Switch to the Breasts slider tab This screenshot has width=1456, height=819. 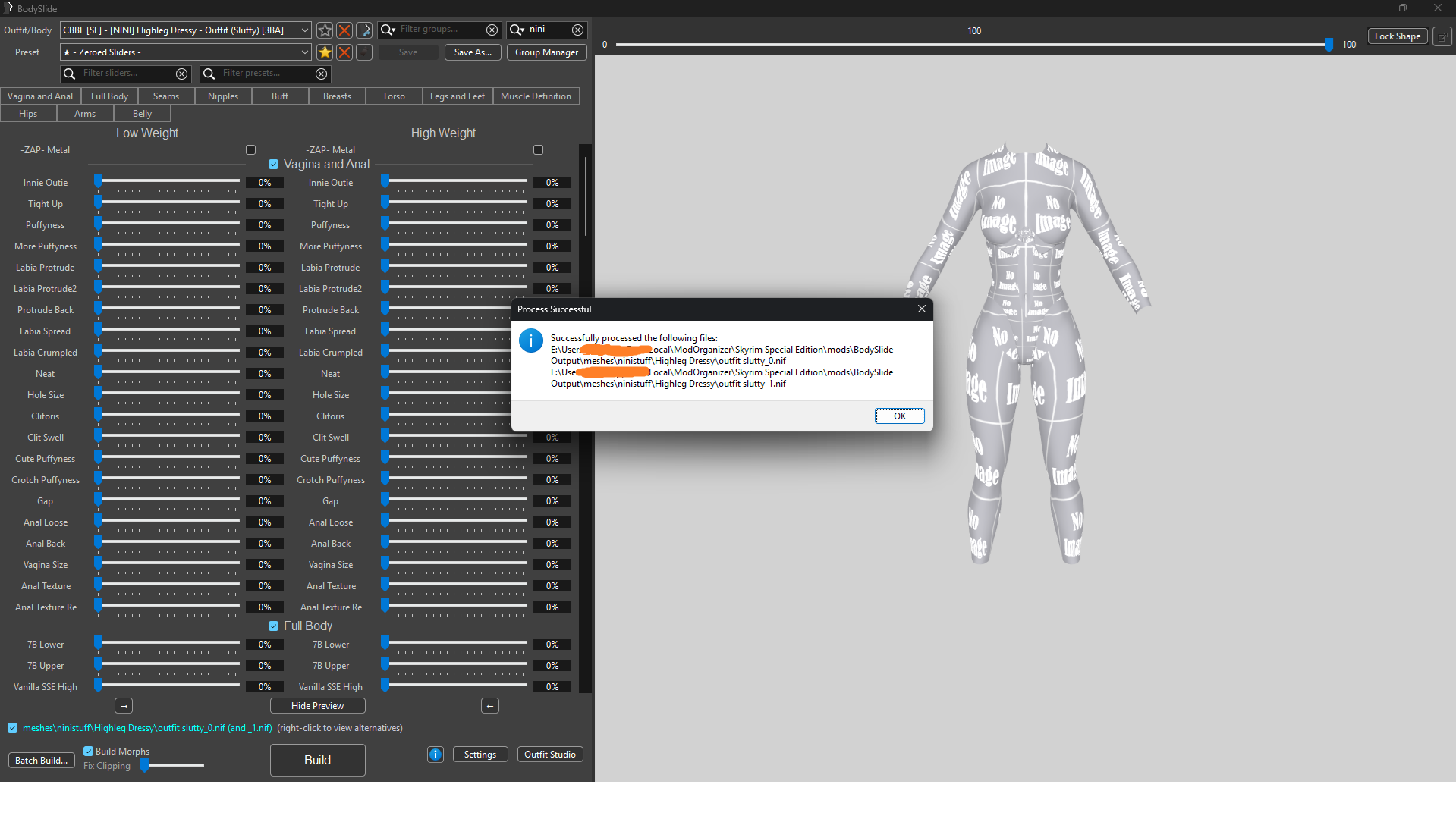coord(337,96)
